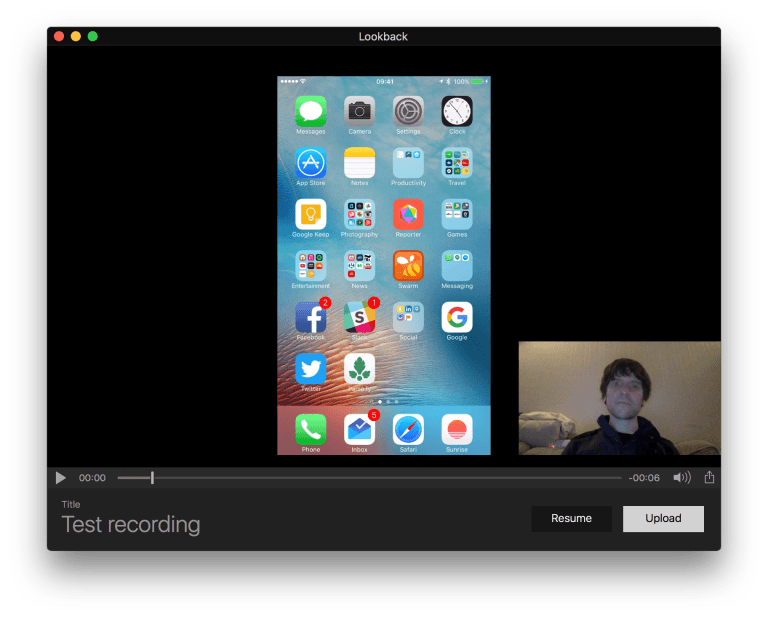Open the News folder
768x618 pixels.
point(360,266)
